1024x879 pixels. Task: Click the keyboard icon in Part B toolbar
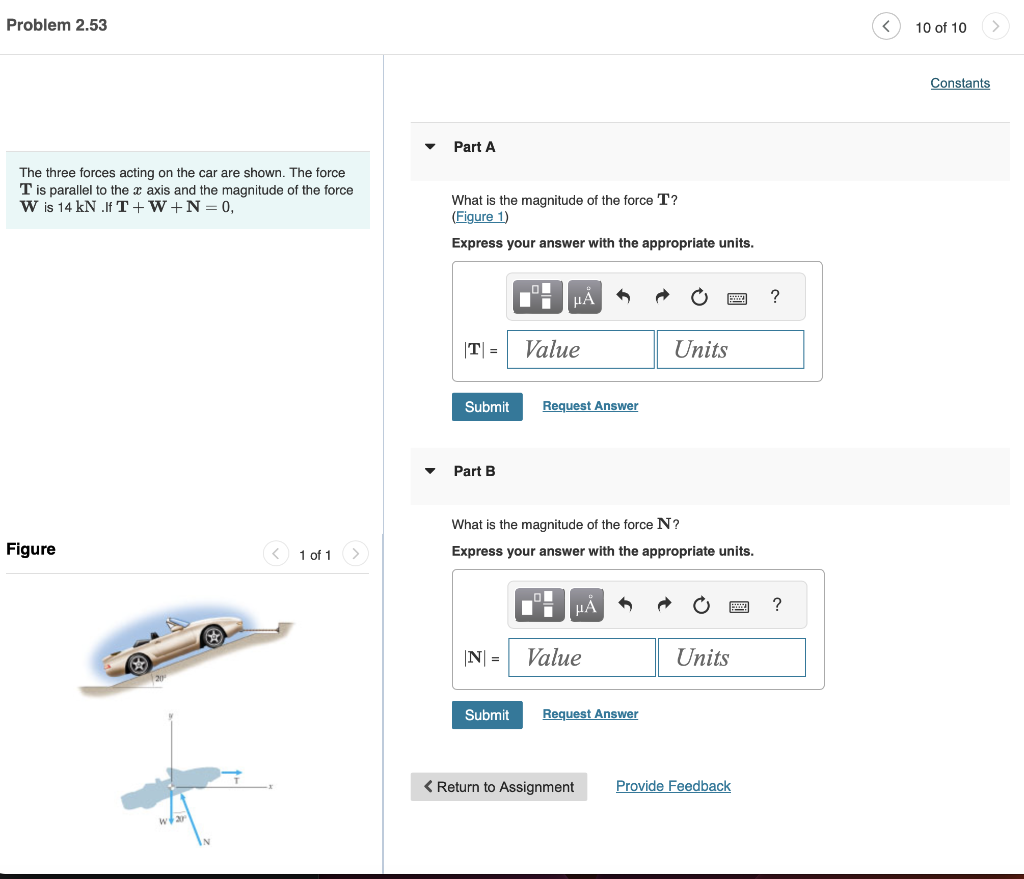738,605
